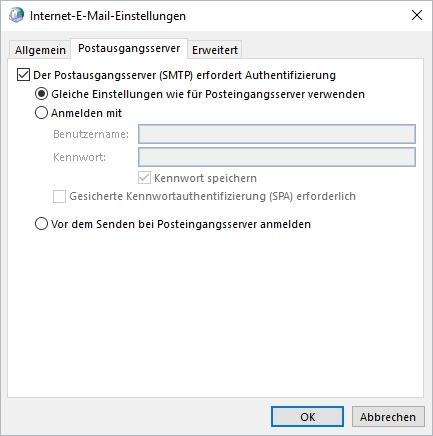Open the Erweitert tab
Viewport: 433px width, 436px height.
215,50
